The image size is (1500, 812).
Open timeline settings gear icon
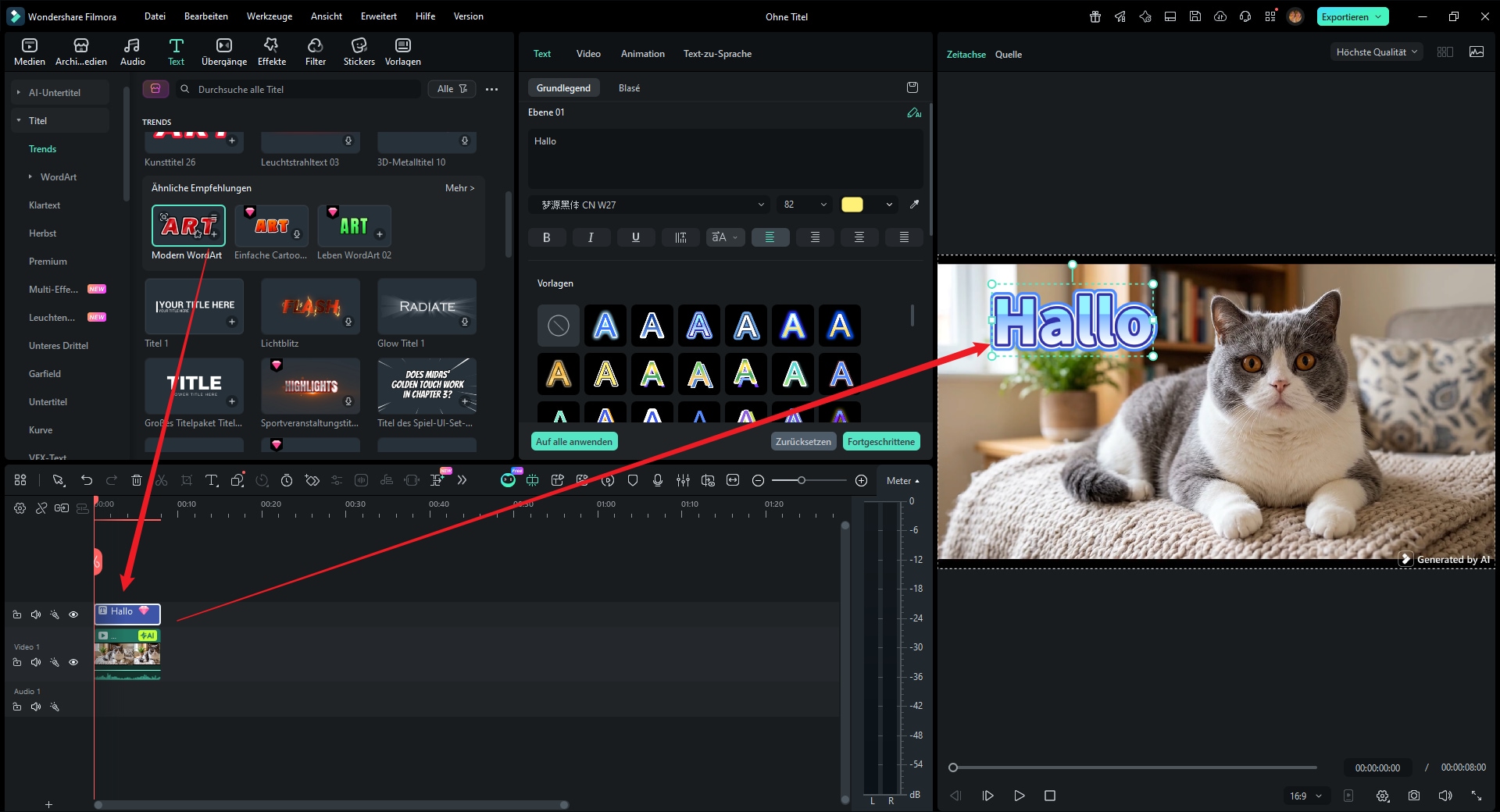[x=20, y=508]
